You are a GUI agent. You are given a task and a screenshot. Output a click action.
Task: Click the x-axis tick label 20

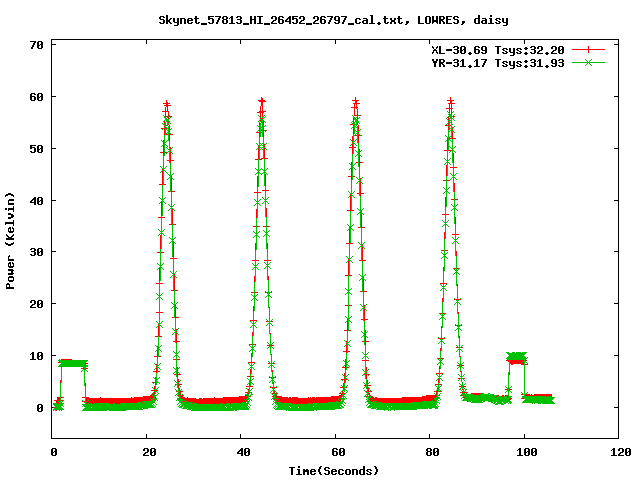coord(149,452)
